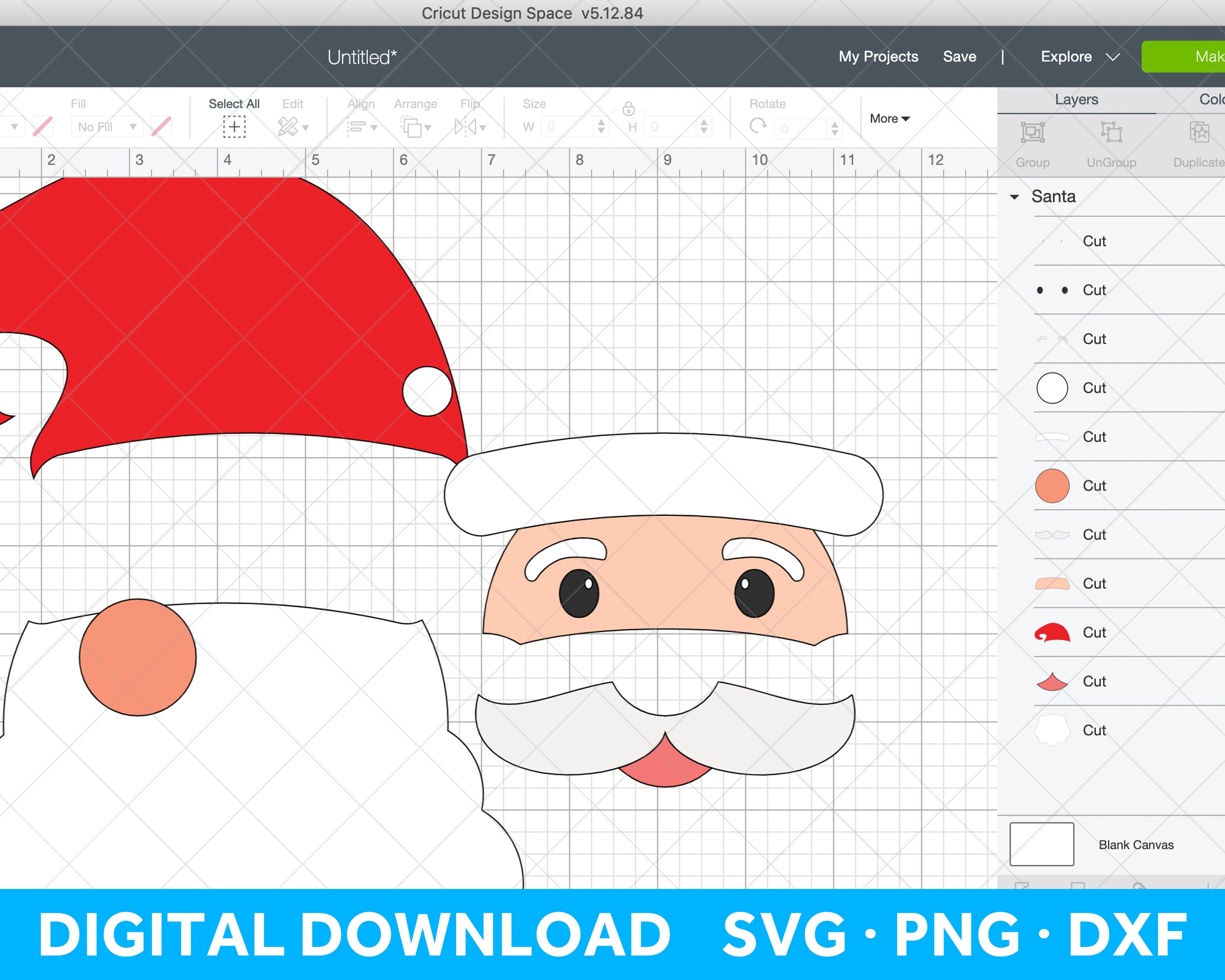
Task: Click the circle cut layer thumbnail toggle
Action: (1052, 388)
